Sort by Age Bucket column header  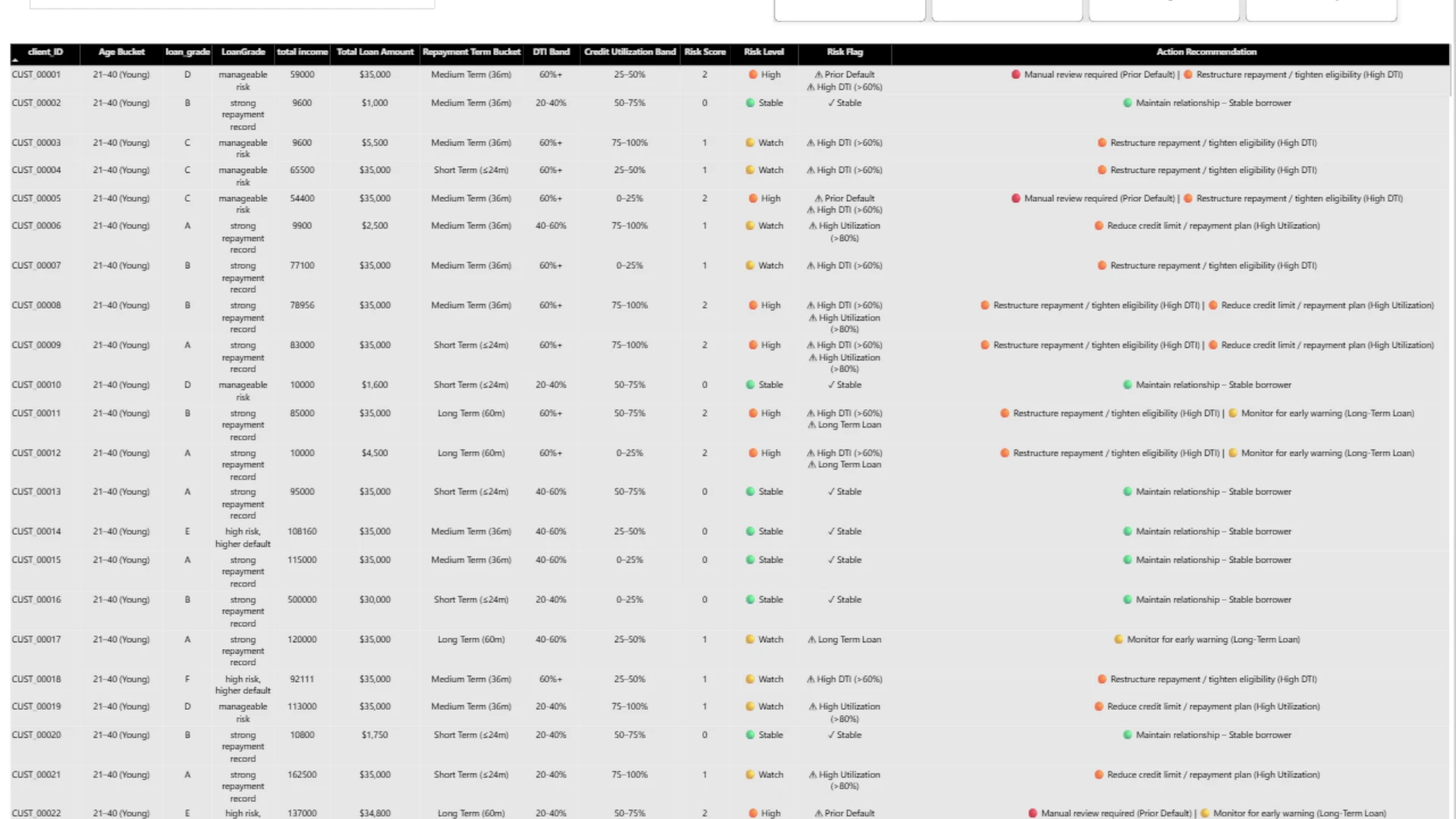tap(121, 52)
